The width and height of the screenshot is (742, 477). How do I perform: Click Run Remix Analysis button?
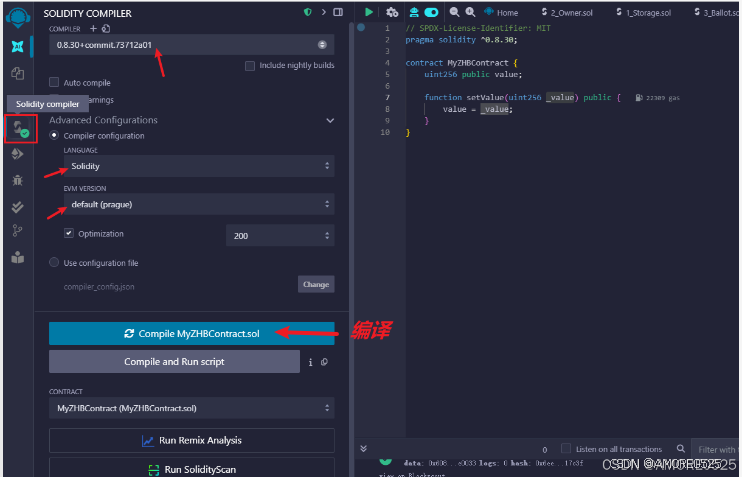192,441
